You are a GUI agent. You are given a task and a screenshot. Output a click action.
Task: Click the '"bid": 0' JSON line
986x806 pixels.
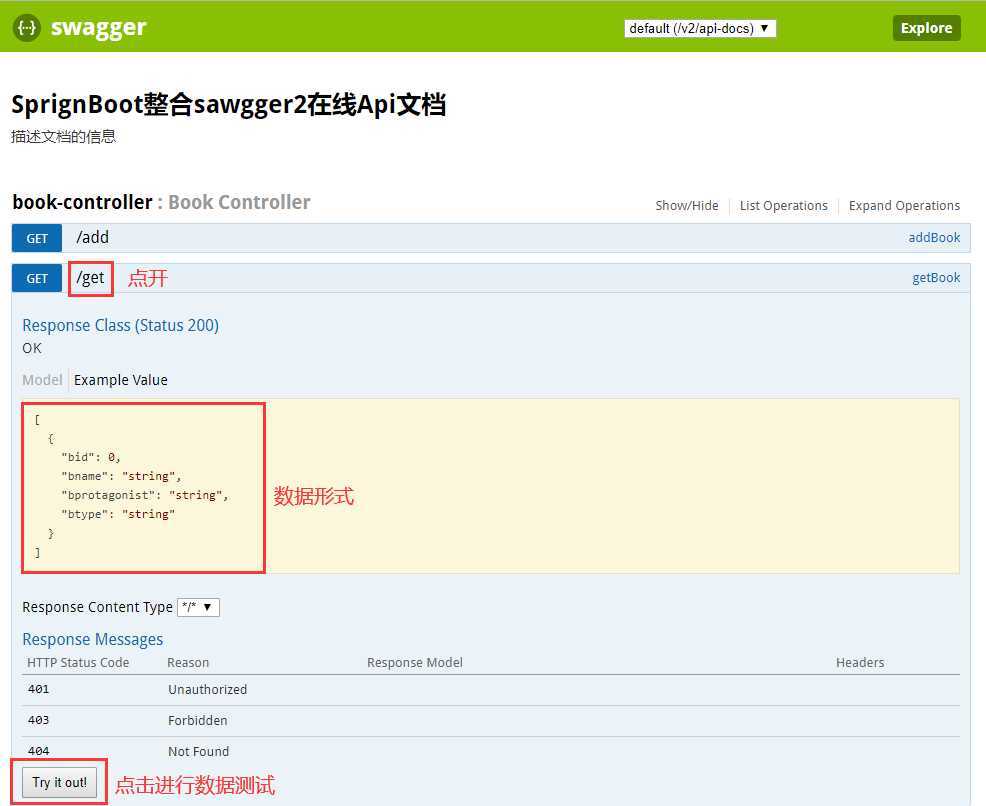pyautogui.click(x=91, y=457)
